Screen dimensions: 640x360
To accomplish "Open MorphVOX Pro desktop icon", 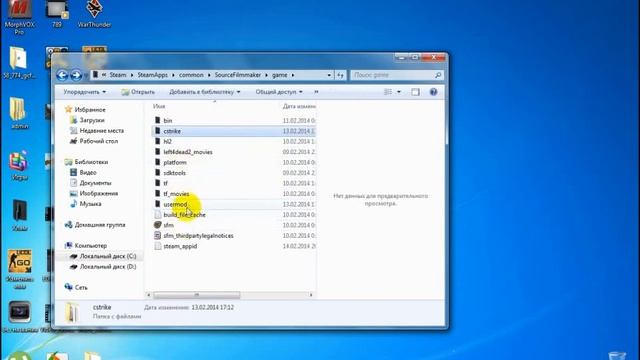I will point(19,18).
